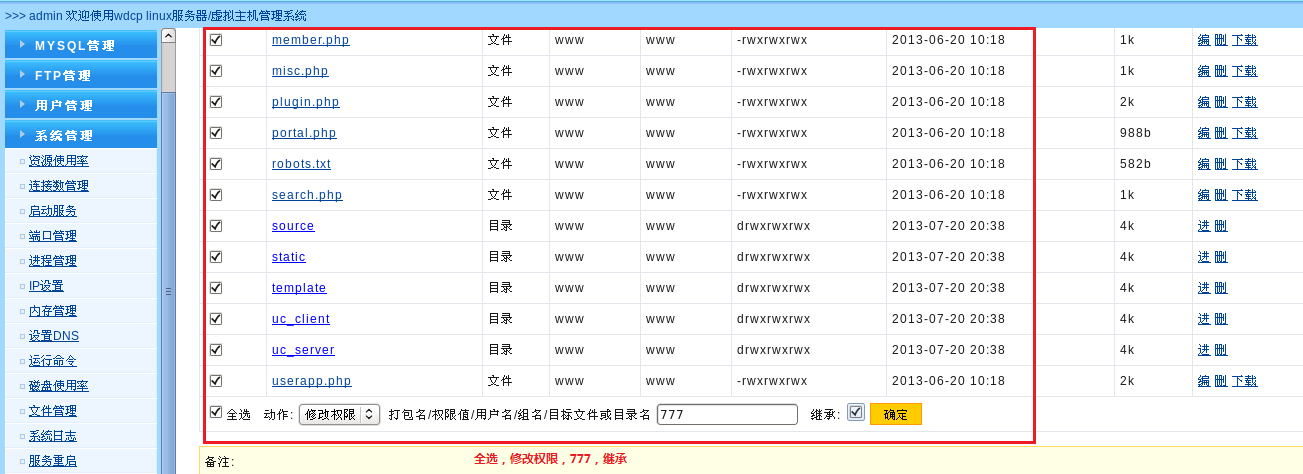
Task: Click the sidebar scrollbar up arrow
Action: click(168, 35)
